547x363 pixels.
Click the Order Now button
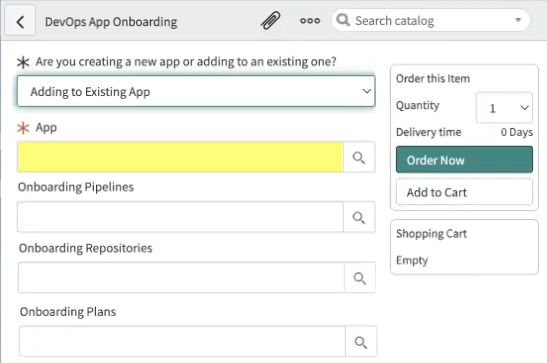[x=464, y=160]
